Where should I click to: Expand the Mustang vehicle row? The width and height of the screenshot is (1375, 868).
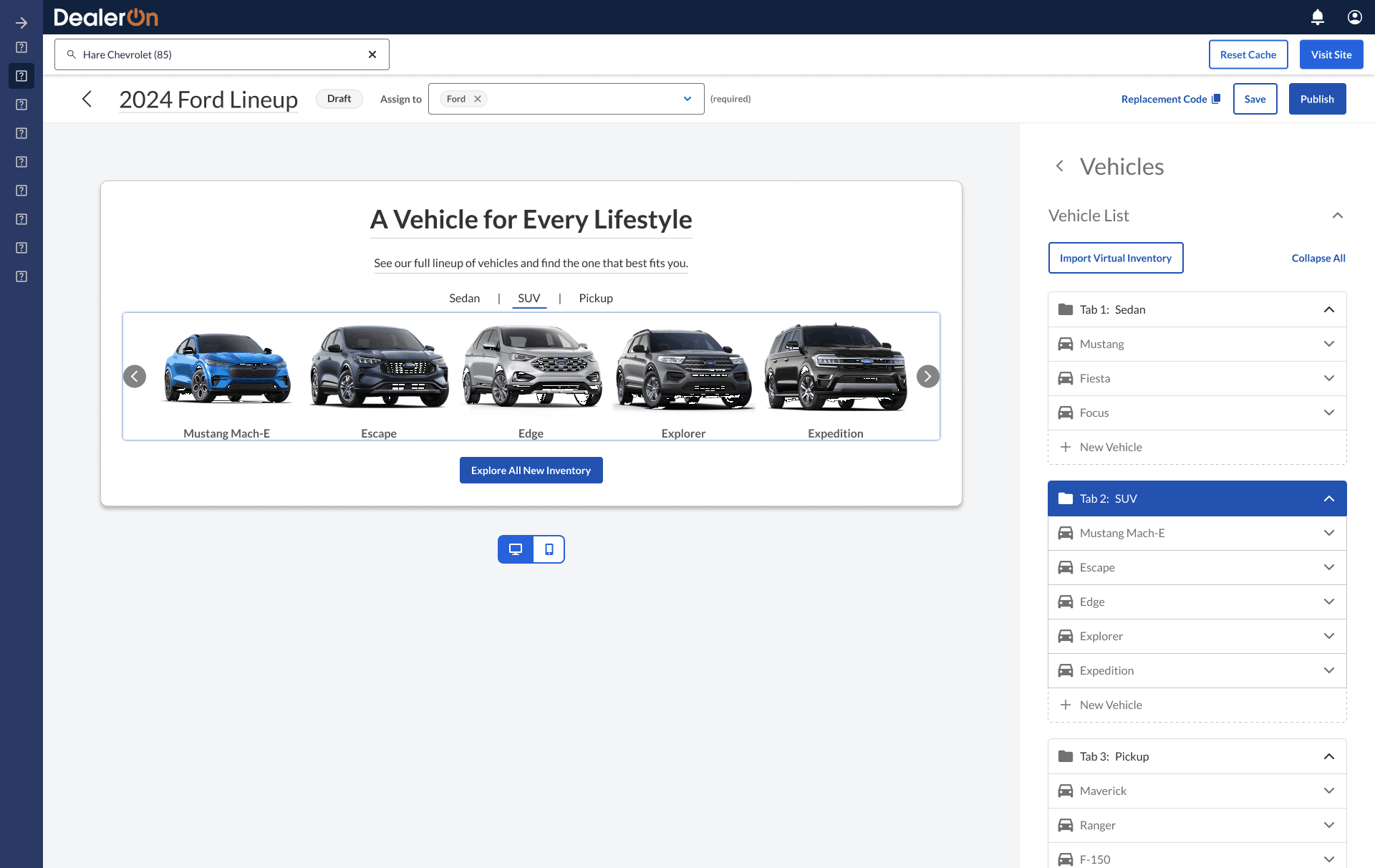1329,344
